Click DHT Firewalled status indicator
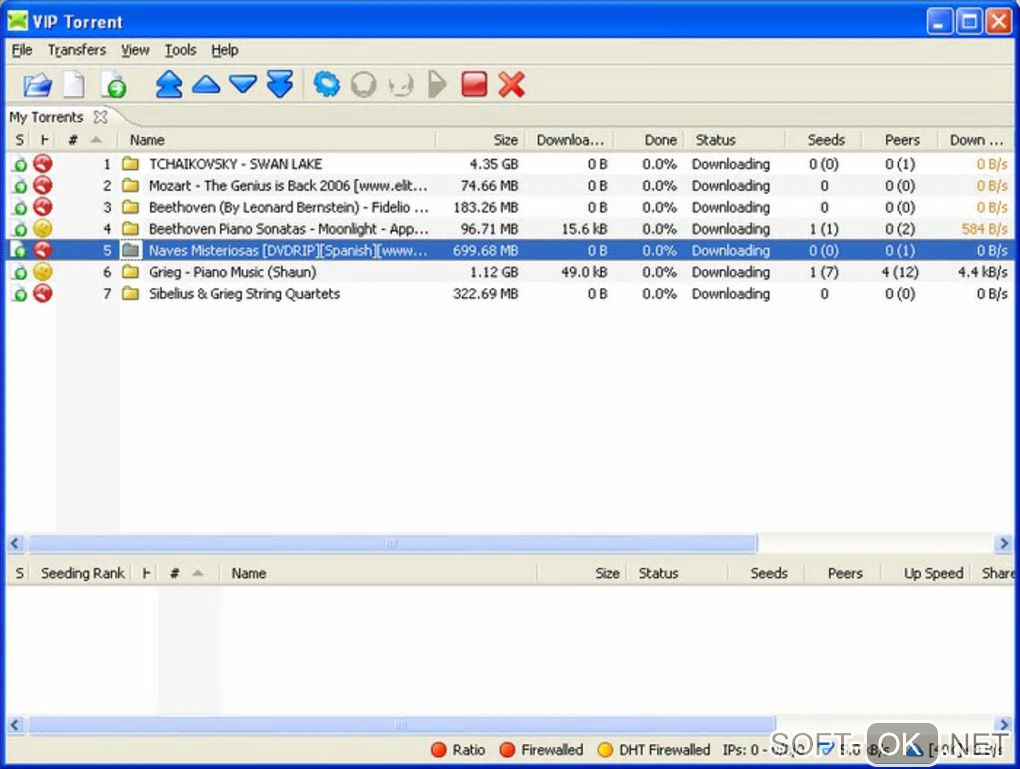1020x769 pixels. 654,749
